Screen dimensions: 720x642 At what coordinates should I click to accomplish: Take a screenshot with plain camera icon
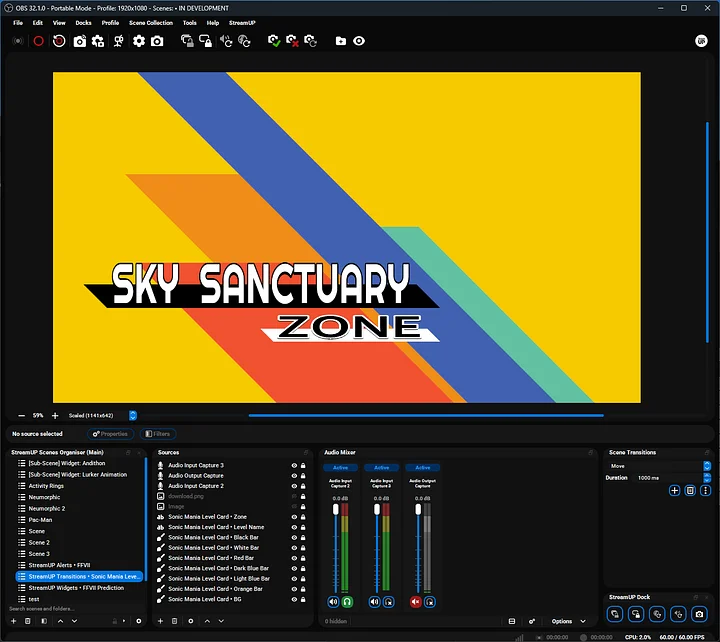pyautogui.click(x=157, y=41)
